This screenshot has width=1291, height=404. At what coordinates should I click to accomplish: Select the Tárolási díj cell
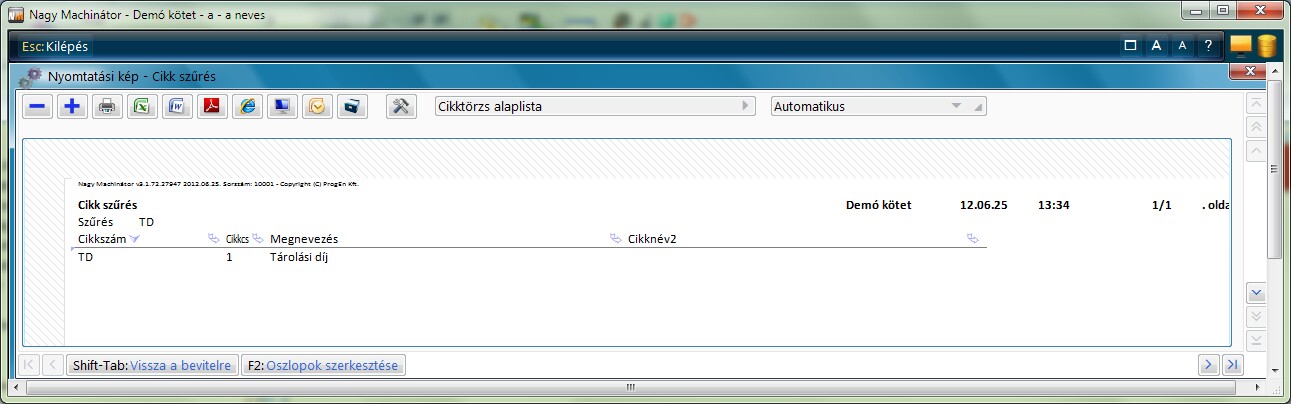click(x=299, y=257)
